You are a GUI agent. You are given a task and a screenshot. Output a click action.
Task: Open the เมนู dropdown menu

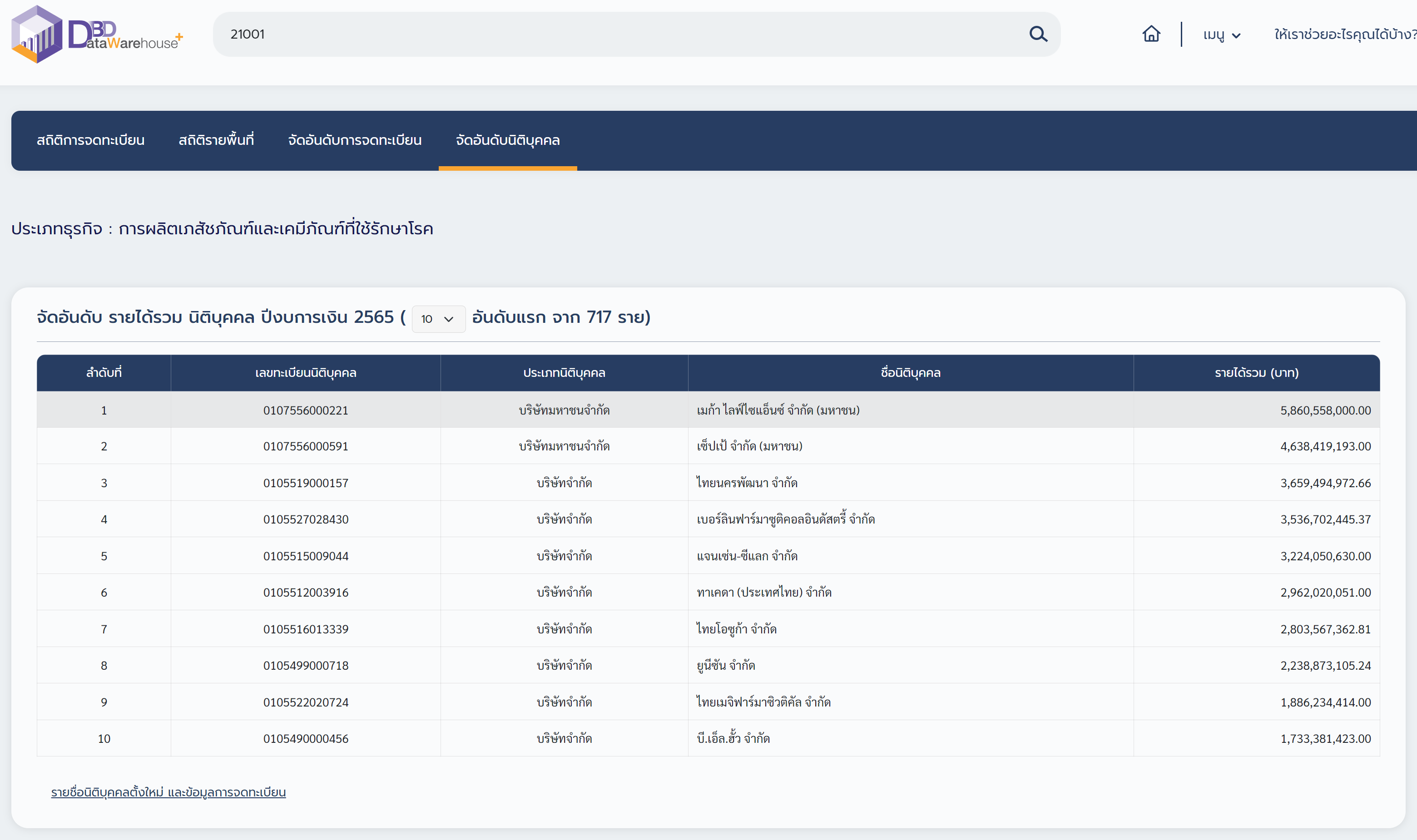1221,35
